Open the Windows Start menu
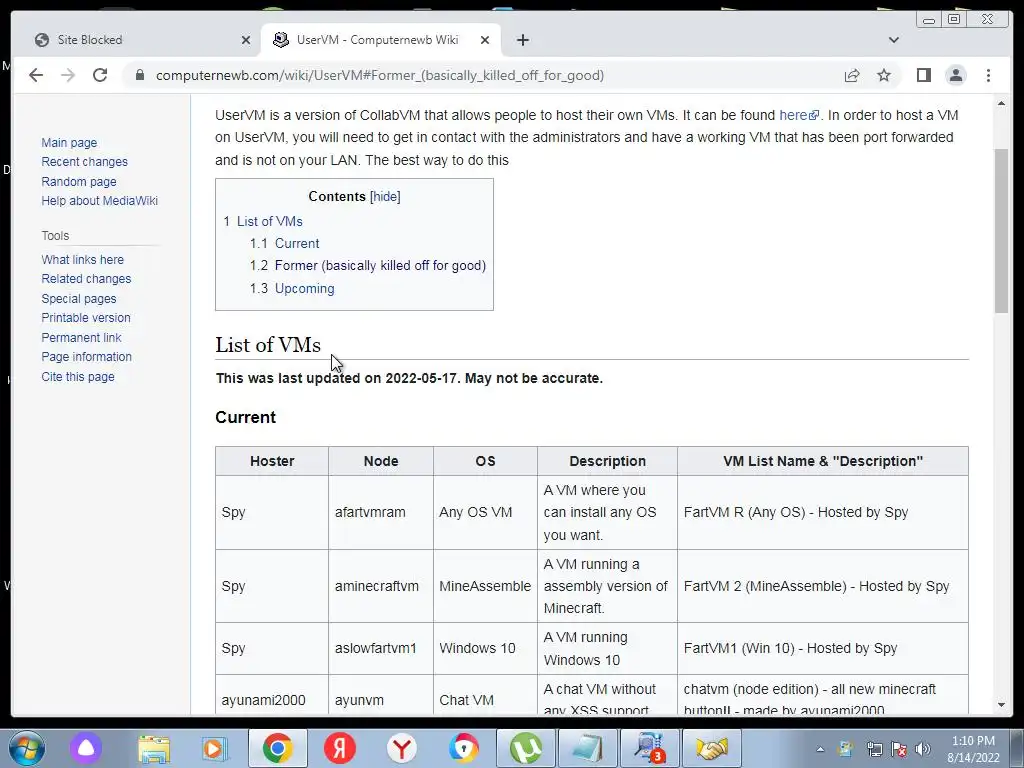The width and height of the screenshot is (1024, 768). 26,748
